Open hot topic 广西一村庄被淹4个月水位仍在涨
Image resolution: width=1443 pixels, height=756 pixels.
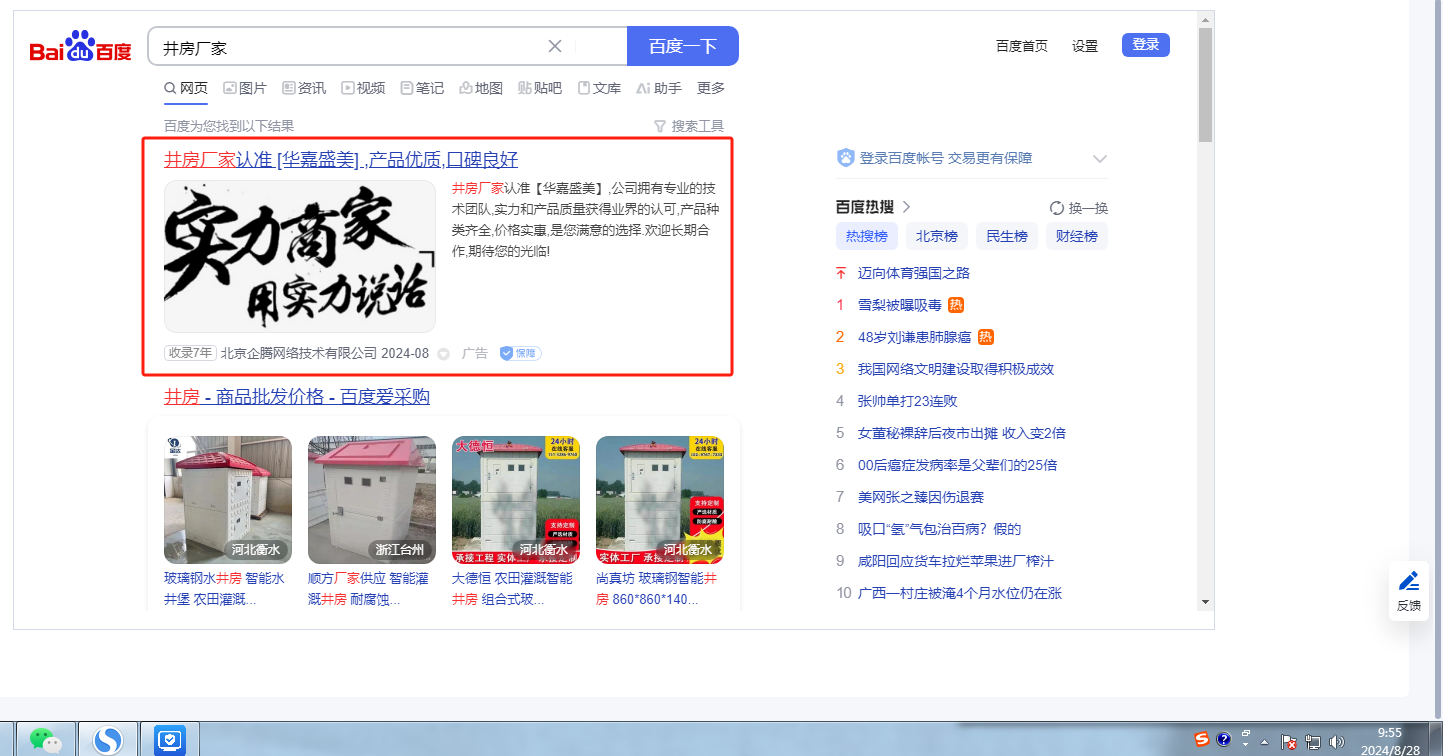pyautogui.click(x=960, y=593)
